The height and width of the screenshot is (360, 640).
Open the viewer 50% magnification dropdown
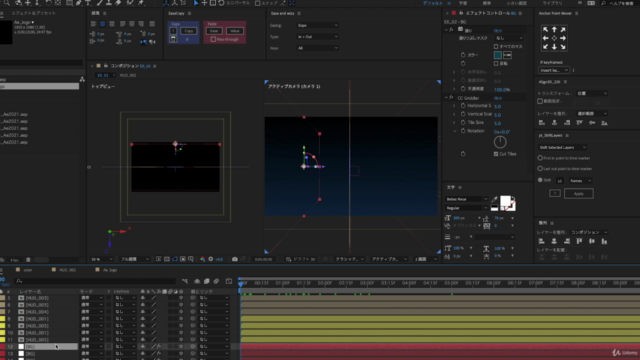(102, 259)
